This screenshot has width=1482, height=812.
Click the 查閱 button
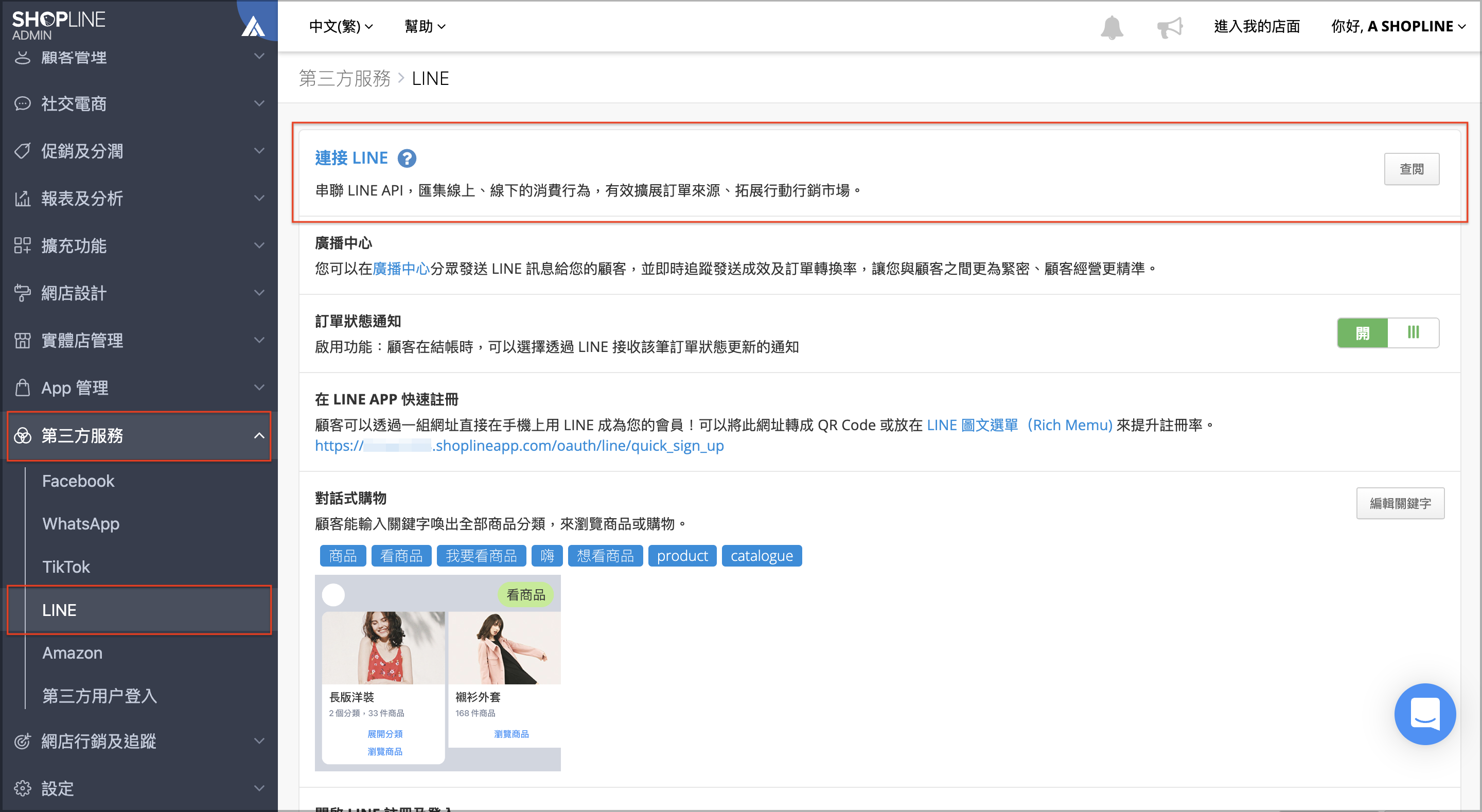click(1411, 169)
